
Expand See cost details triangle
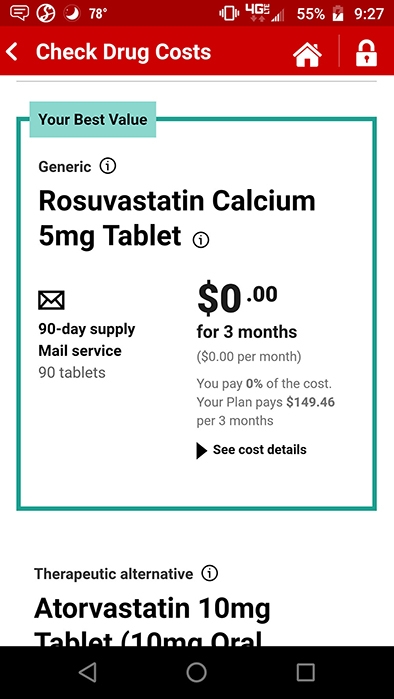tap(201, 451)
